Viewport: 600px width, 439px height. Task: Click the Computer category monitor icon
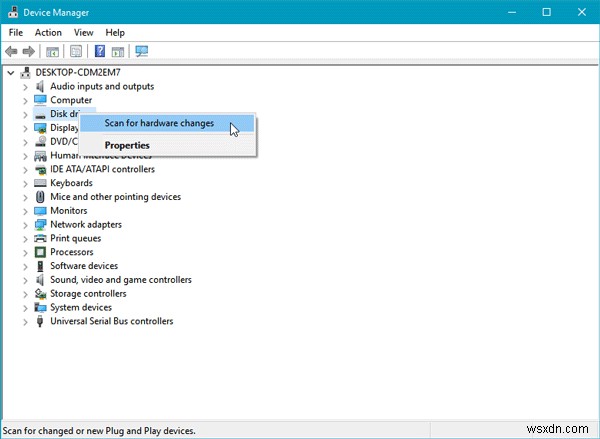(x=40, y=100)
